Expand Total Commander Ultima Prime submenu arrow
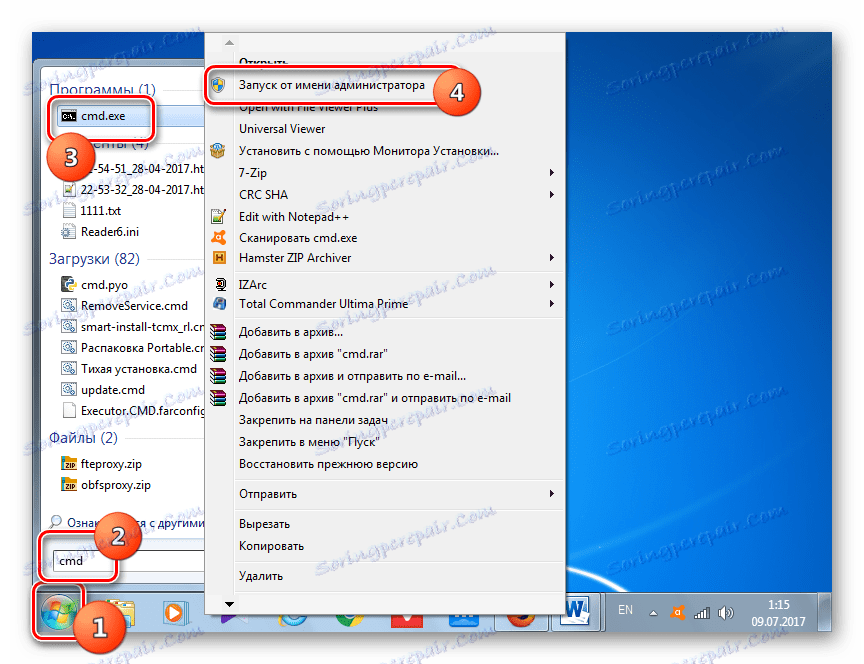This screenshot has width=864, height=664. coord(552,304)
